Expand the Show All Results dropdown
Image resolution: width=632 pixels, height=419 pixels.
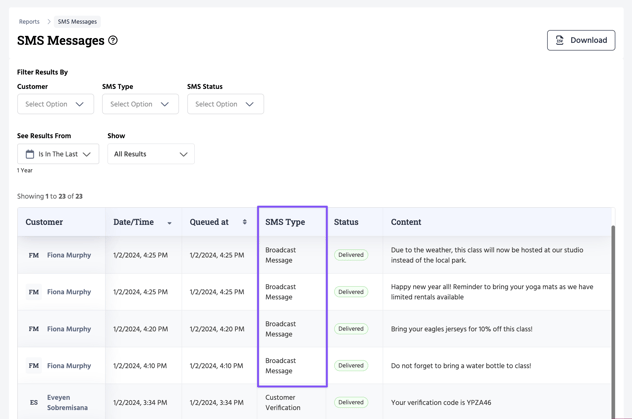click(151, 154)
